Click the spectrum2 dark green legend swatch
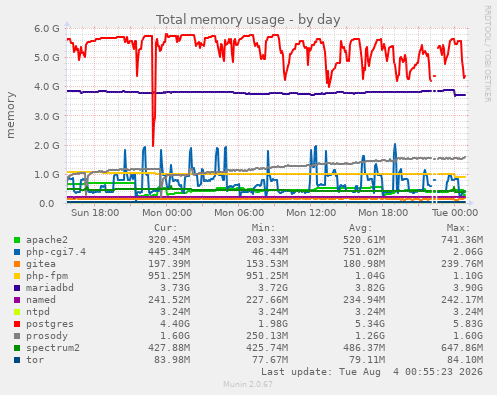Screen dimensions: 497x395 coord(17,348)
